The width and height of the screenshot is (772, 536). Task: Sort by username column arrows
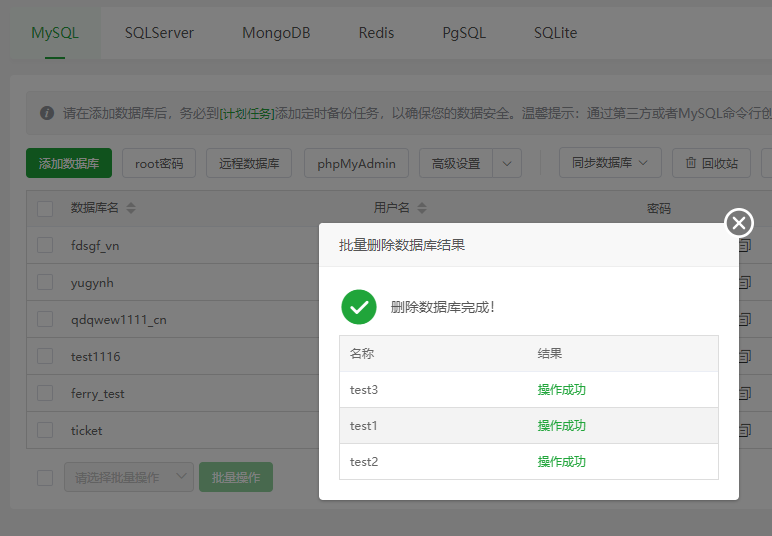(422, 208)
